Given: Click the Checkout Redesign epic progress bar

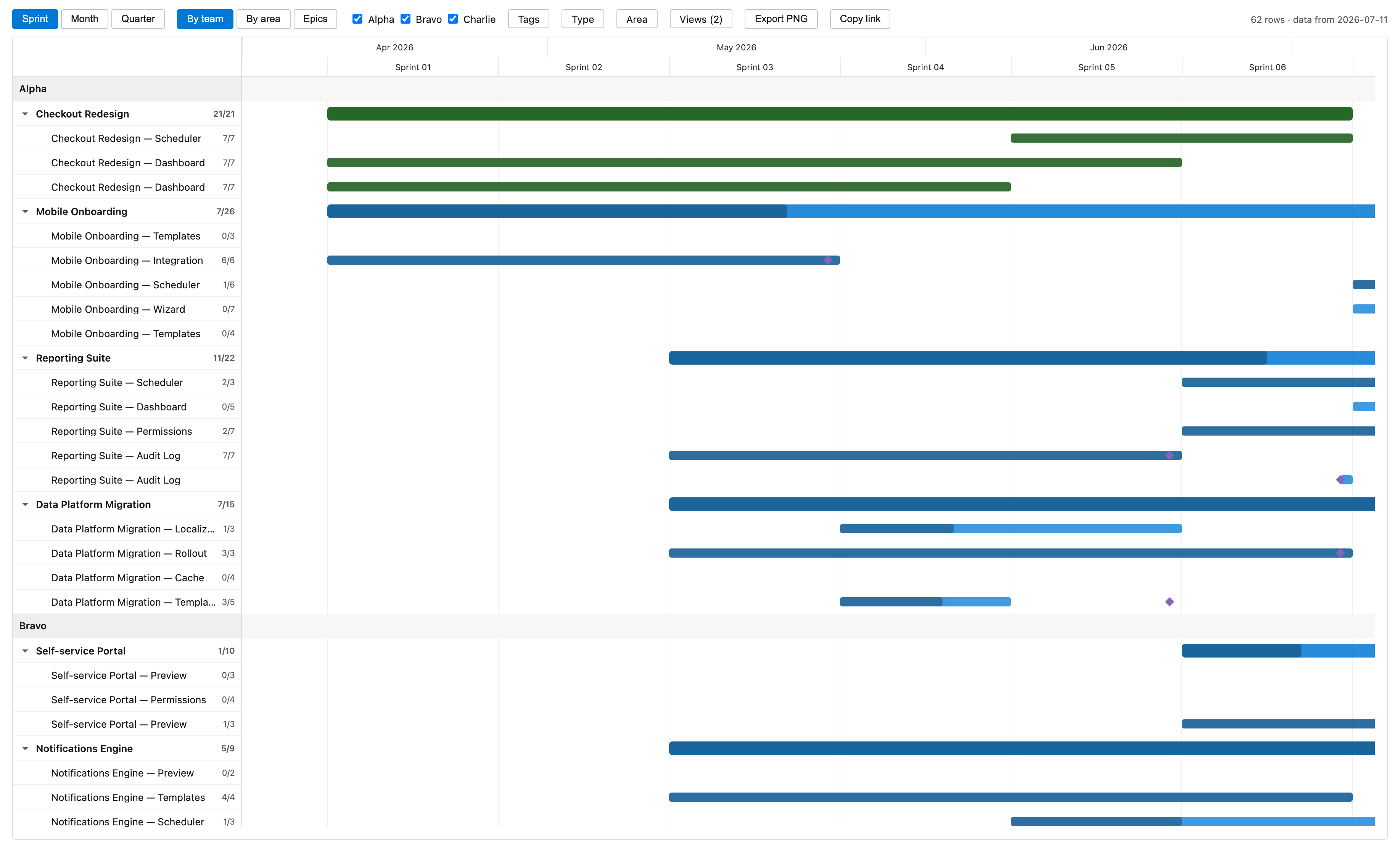Looking at the screenshot, I should tap(840, 114).
